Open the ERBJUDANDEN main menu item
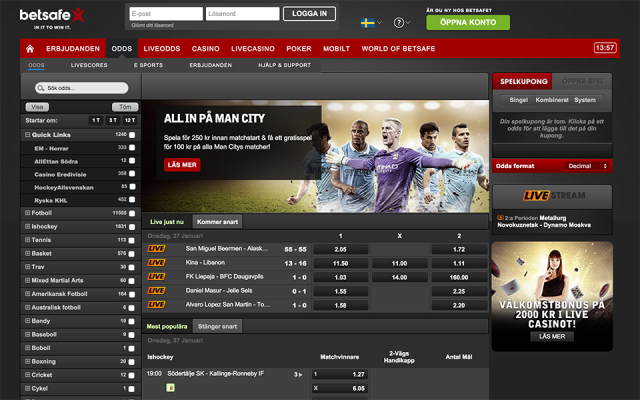The height and width of the screenshot is (400, 640). [73, 49]
